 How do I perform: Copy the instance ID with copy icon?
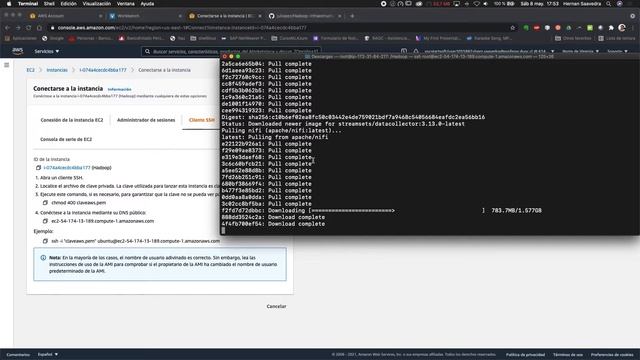[38, 168]
